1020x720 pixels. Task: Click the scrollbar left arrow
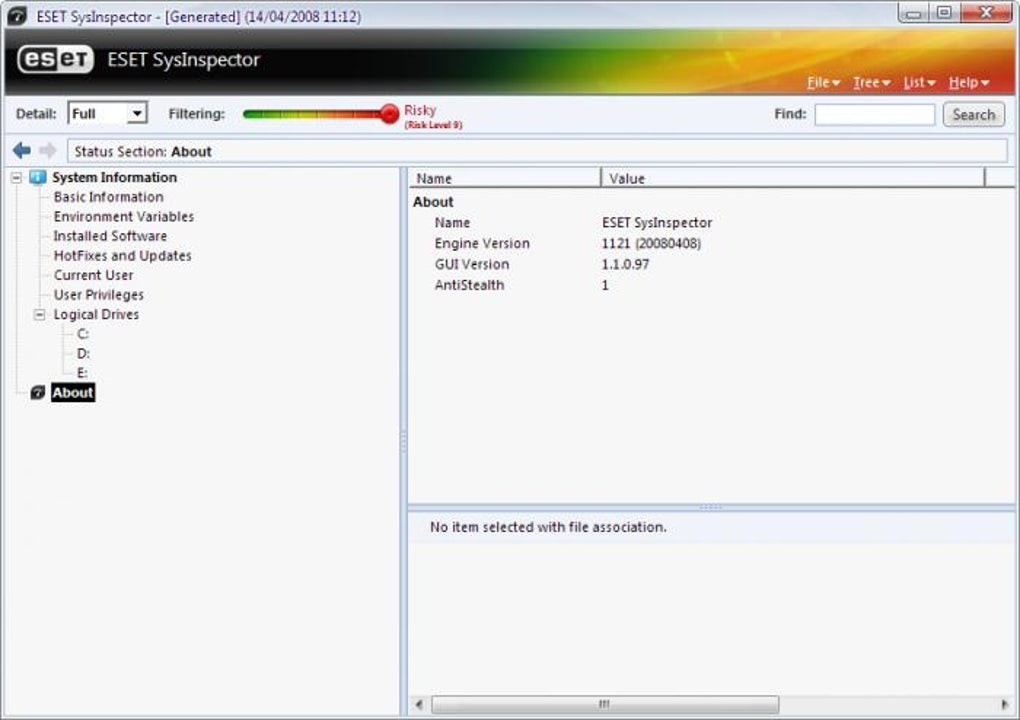pos(419,704)
